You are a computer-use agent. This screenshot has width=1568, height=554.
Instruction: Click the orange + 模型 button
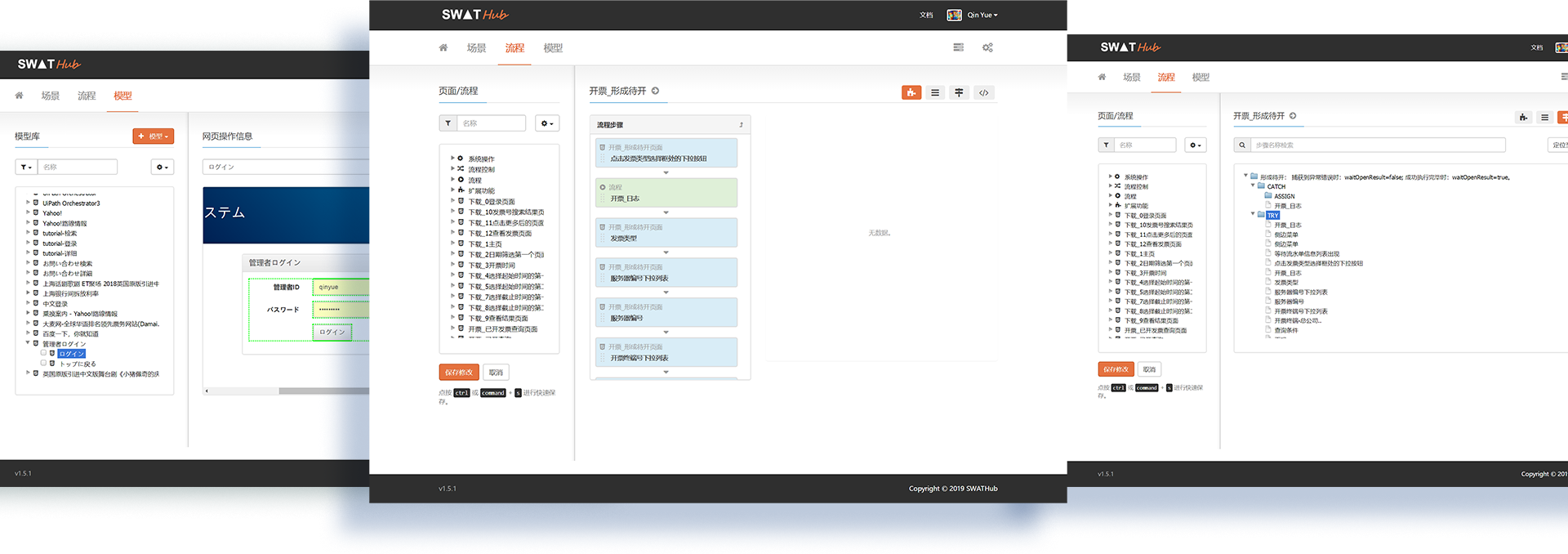click(x=153, y=136)
